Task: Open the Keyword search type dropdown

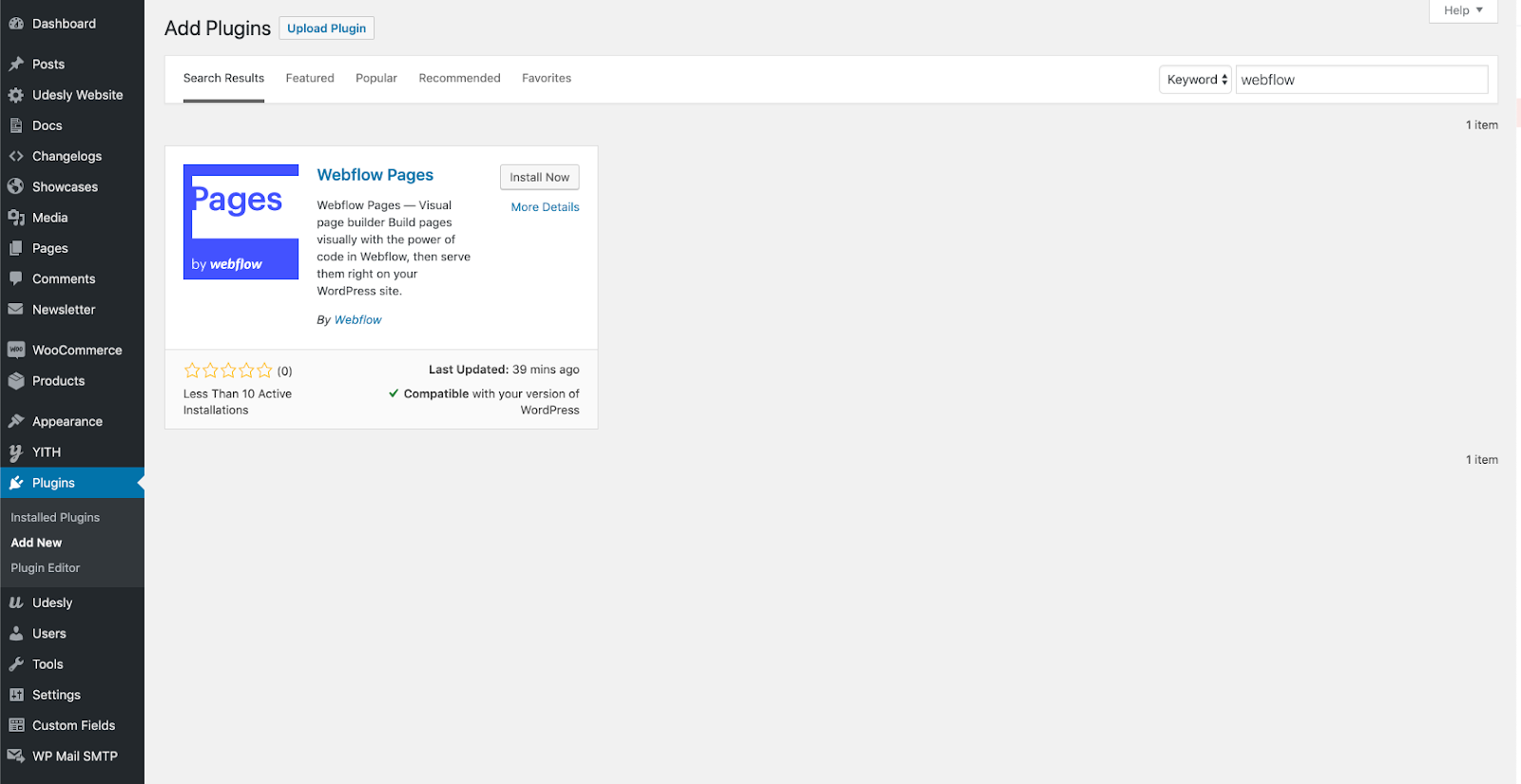Action: point(1196,80)
